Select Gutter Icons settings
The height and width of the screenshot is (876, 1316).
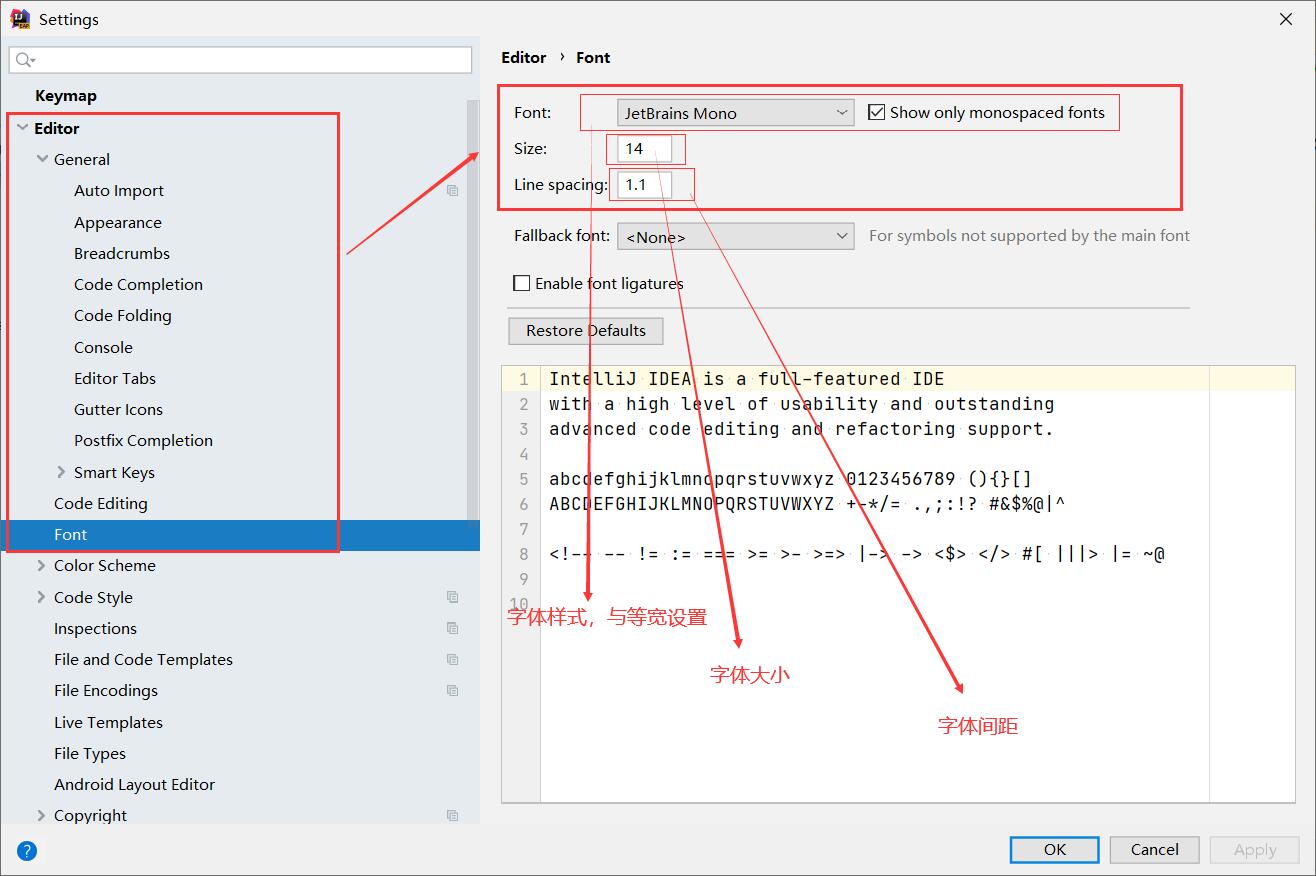coord(118,409)
